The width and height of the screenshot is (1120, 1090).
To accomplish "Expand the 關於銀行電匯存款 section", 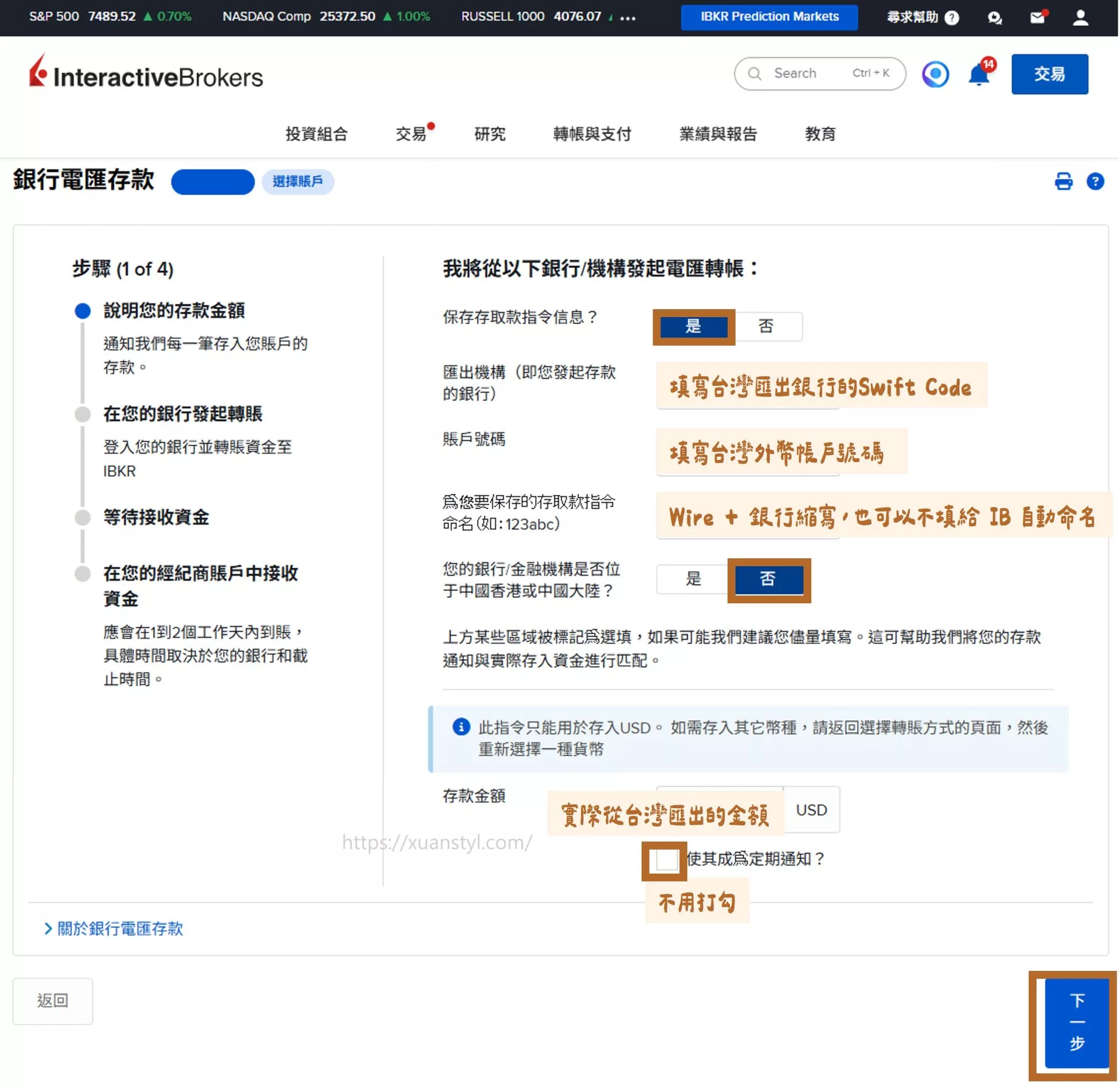I will pyautogui.click(x=113, y=928).
